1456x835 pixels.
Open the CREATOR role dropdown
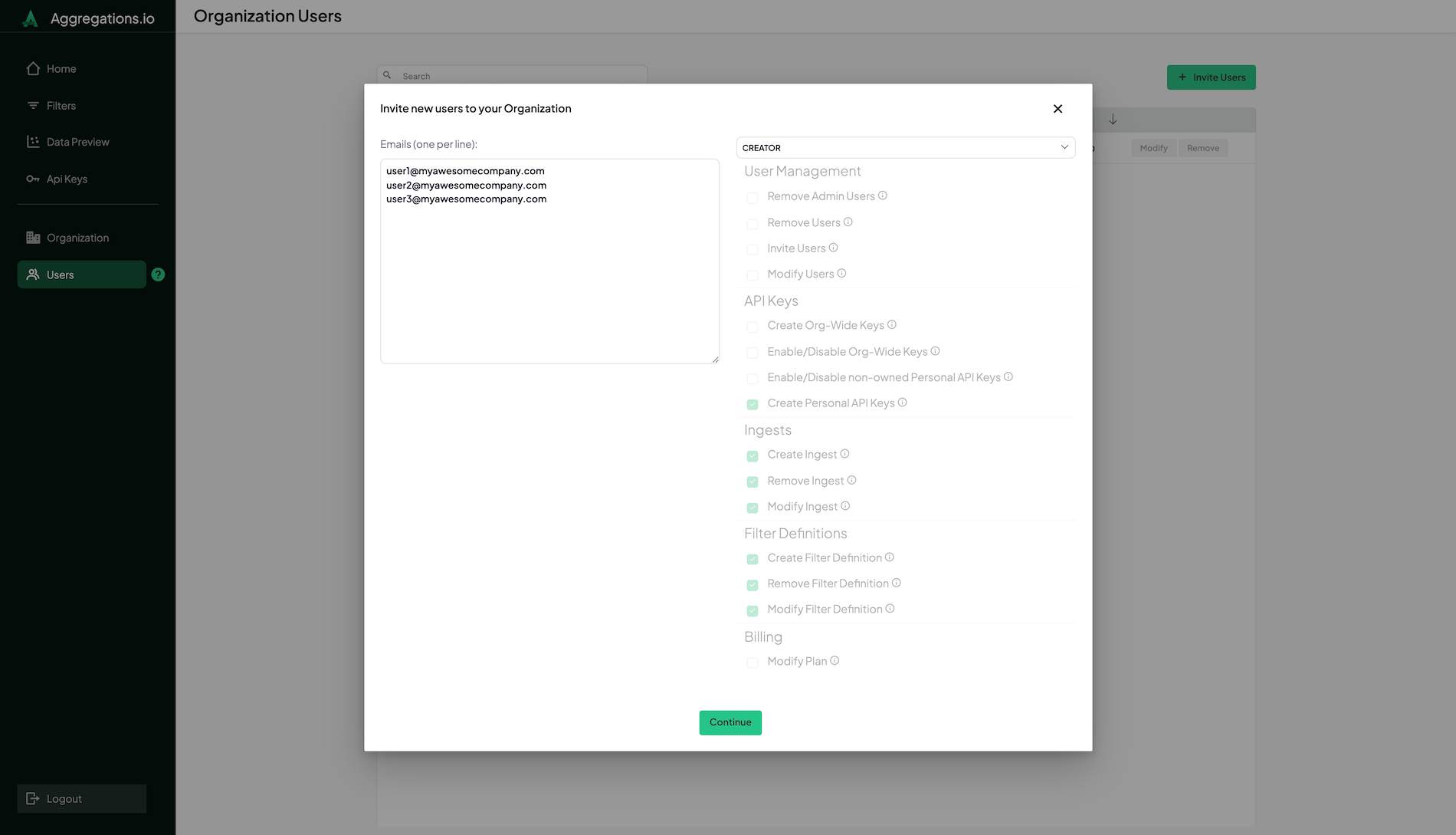coord(905,147)
